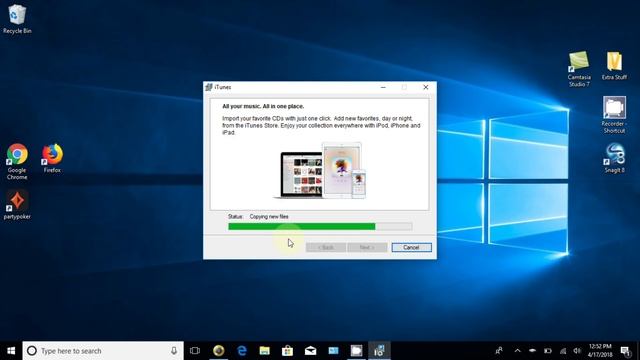Minimize the iTunes installer window

(383, 87)
